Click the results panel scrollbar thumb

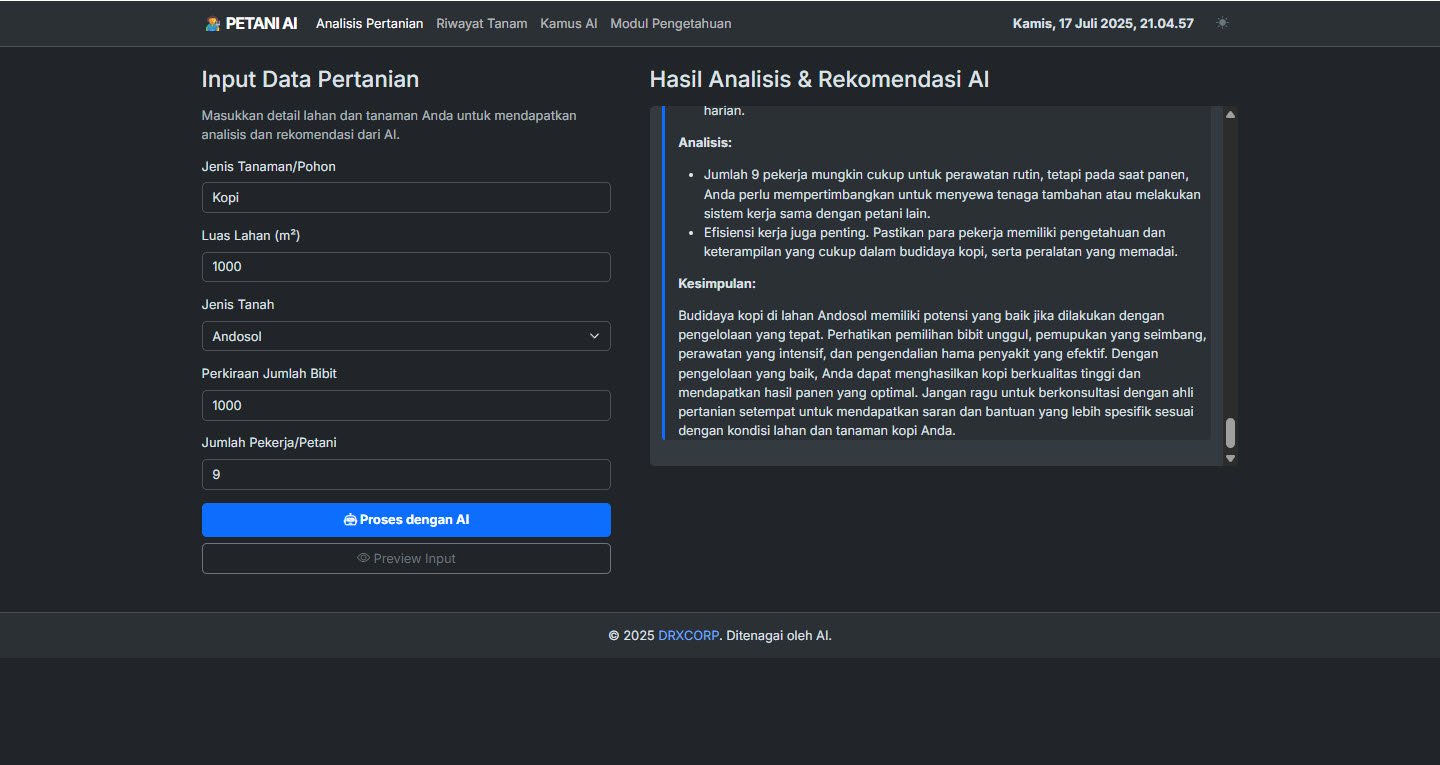coord(1231,433)
